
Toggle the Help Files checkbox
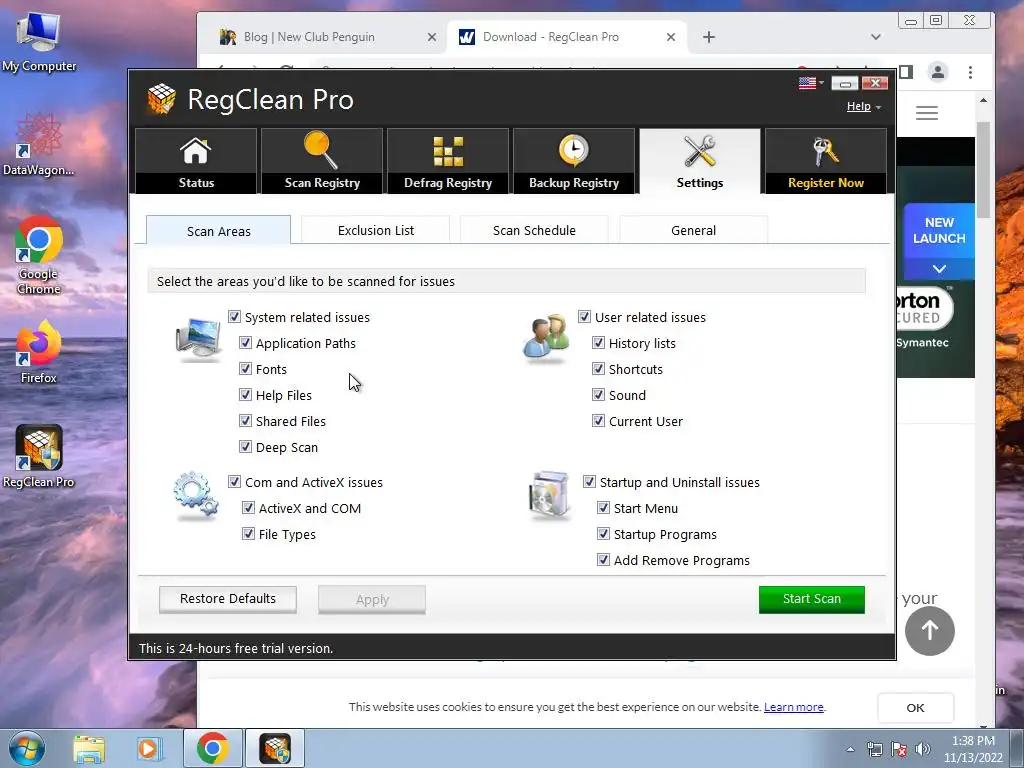pos(246,395)
